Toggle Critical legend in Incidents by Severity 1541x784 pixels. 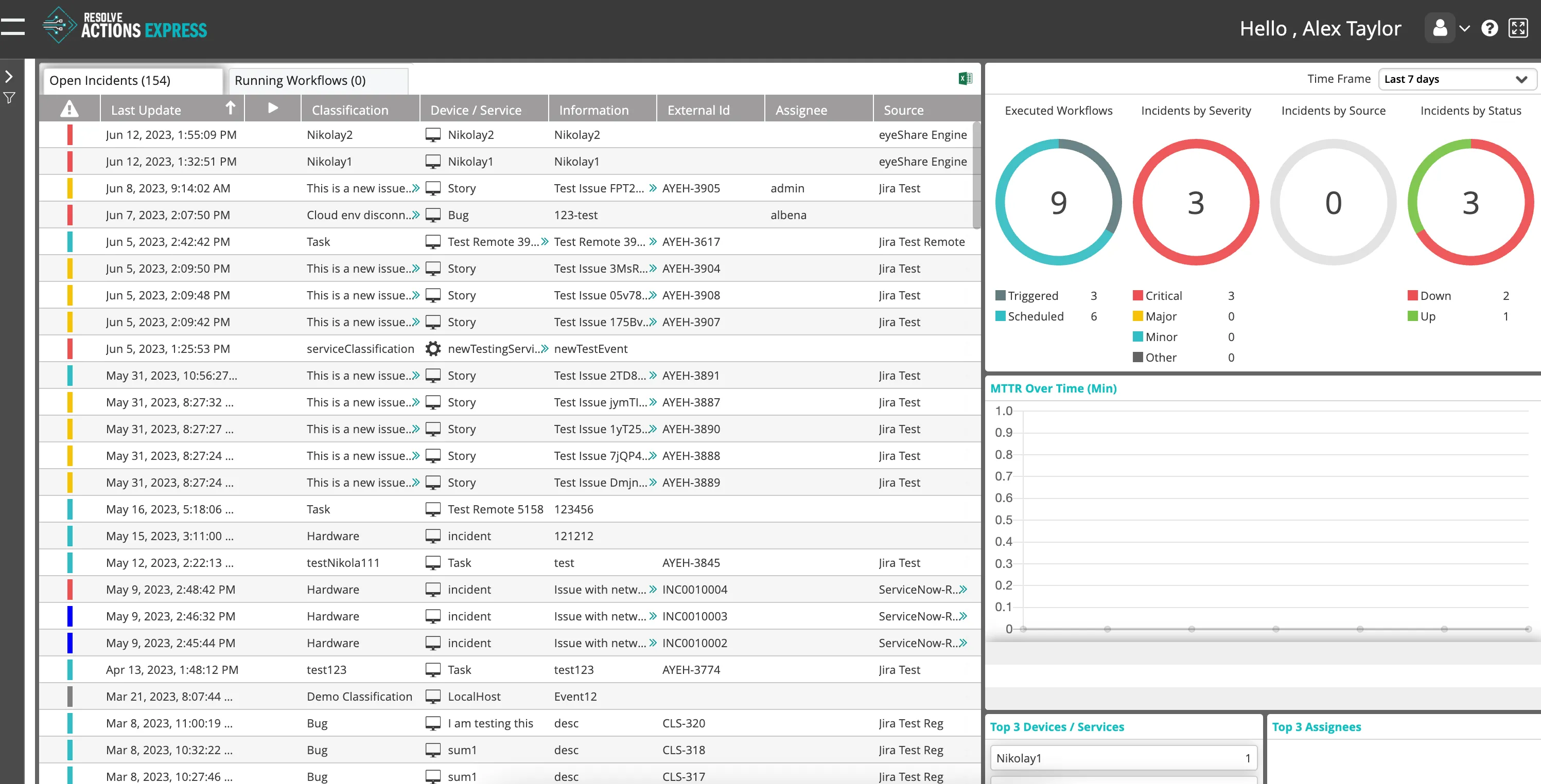1163,295
